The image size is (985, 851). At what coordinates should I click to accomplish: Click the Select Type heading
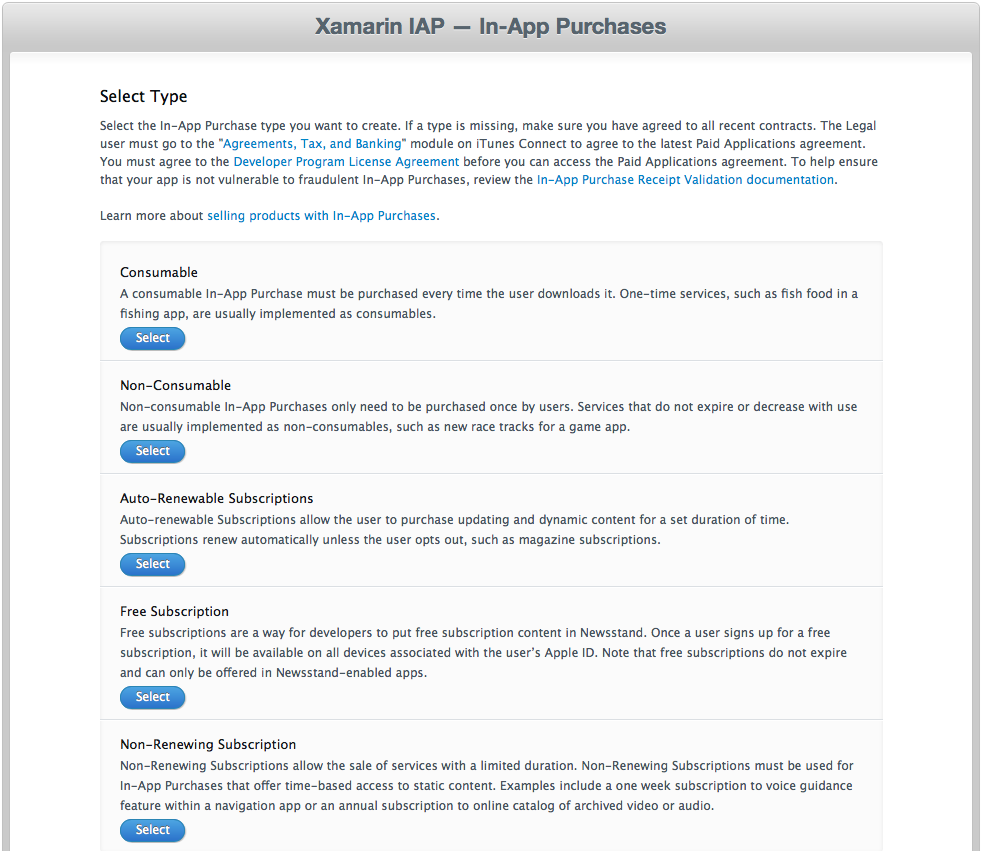[x=143, y=97]
